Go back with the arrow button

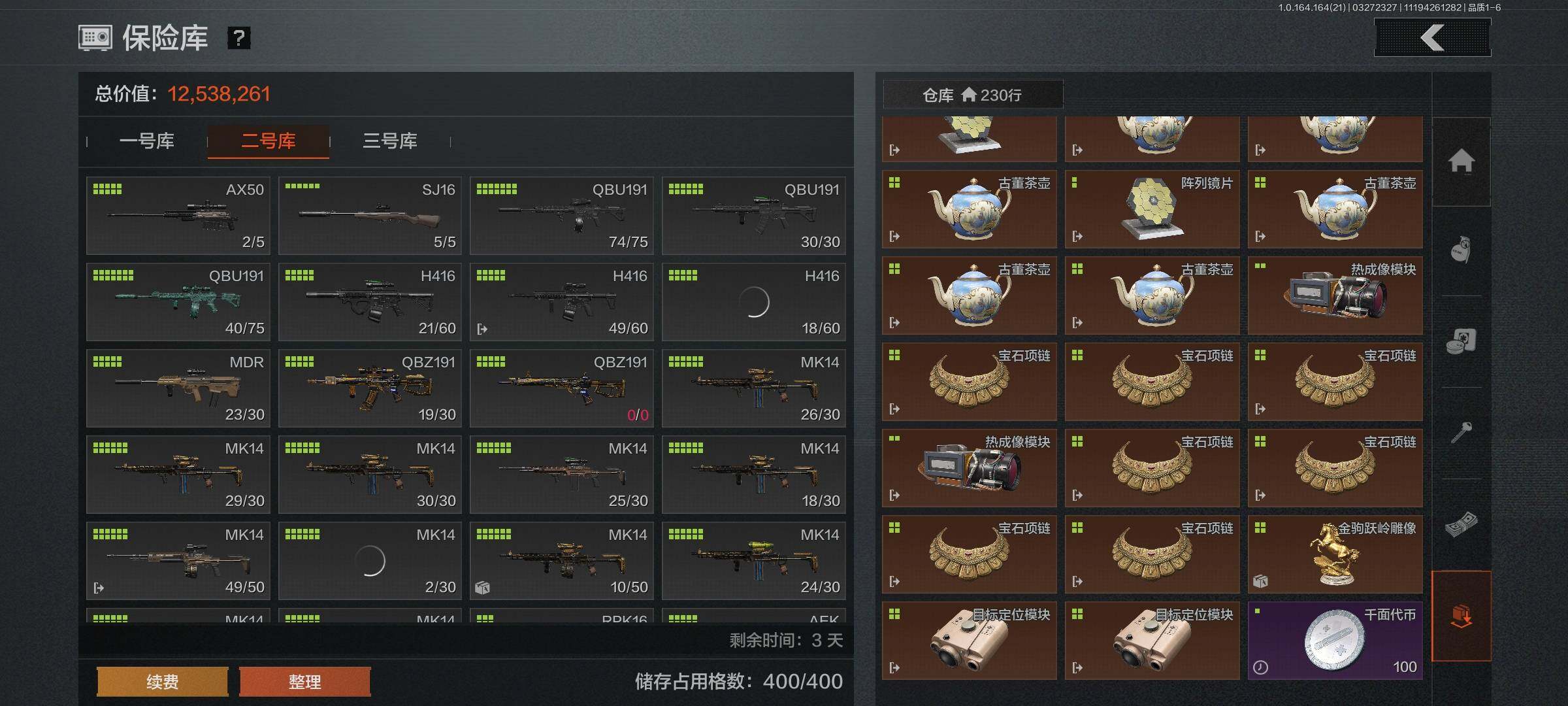pyautogui.click(x=1432, y=37)
